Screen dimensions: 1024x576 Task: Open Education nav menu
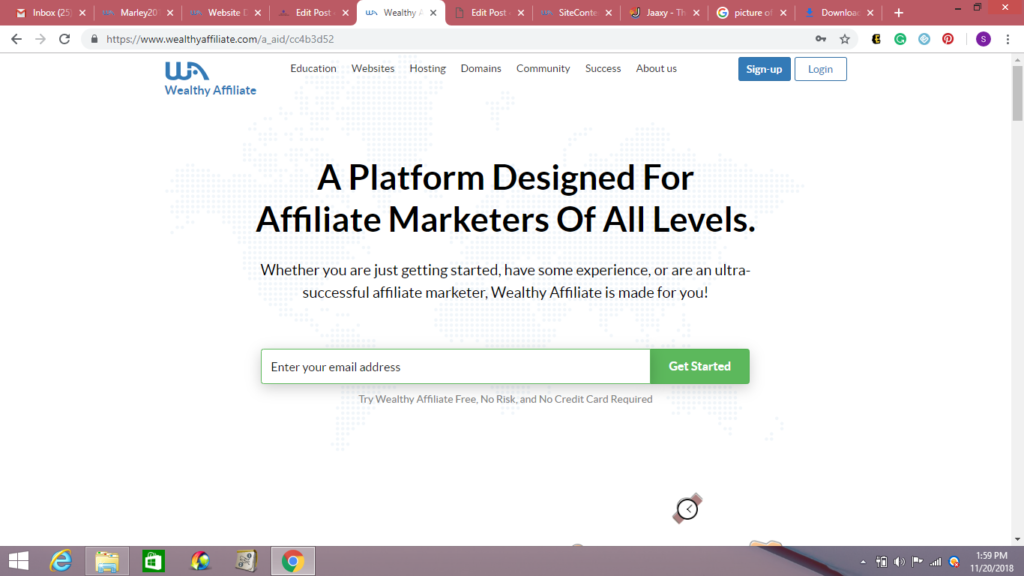pyautogui.click(x=313, y=69)
